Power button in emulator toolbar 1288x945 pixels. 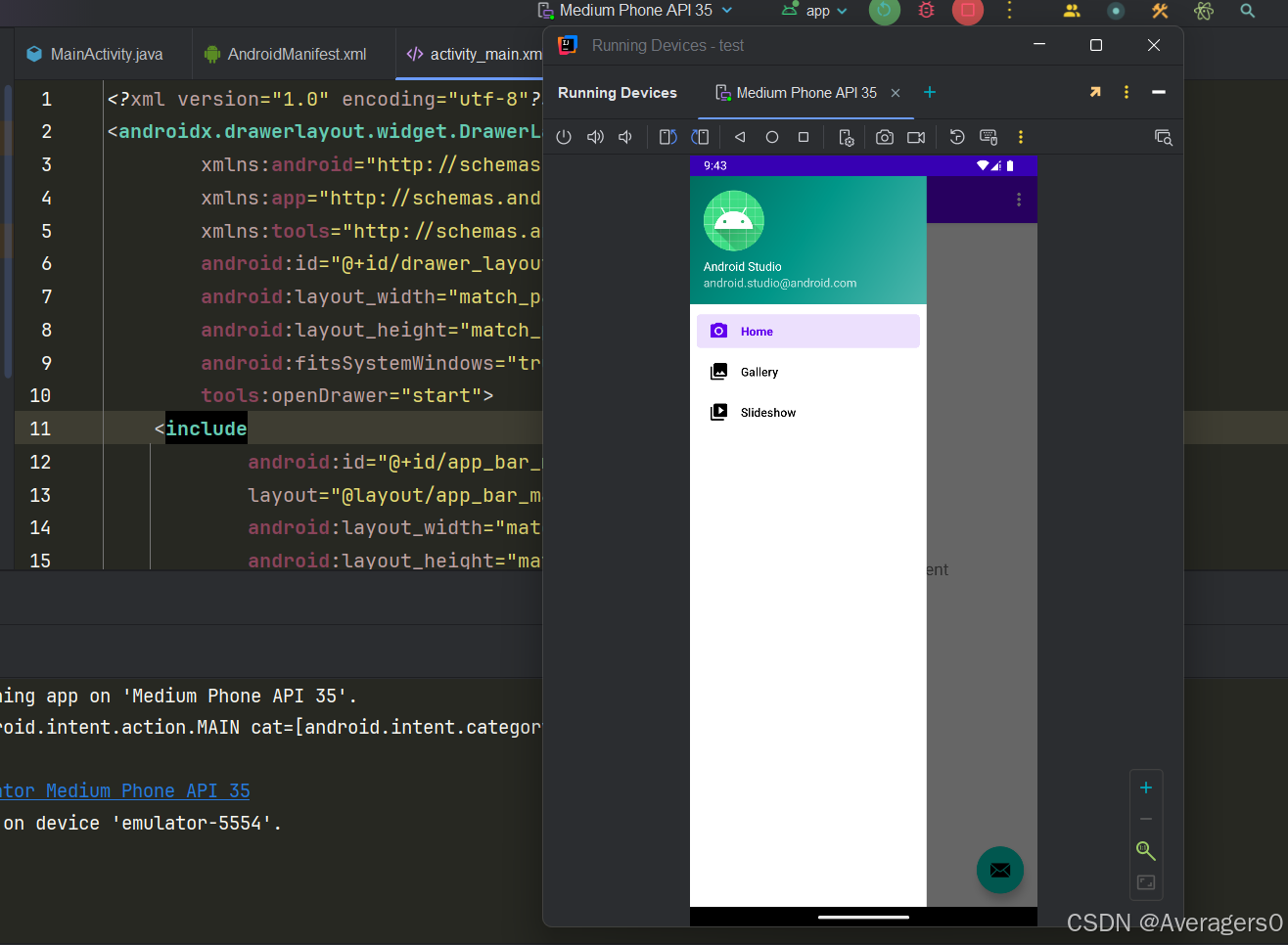point(564,137)
